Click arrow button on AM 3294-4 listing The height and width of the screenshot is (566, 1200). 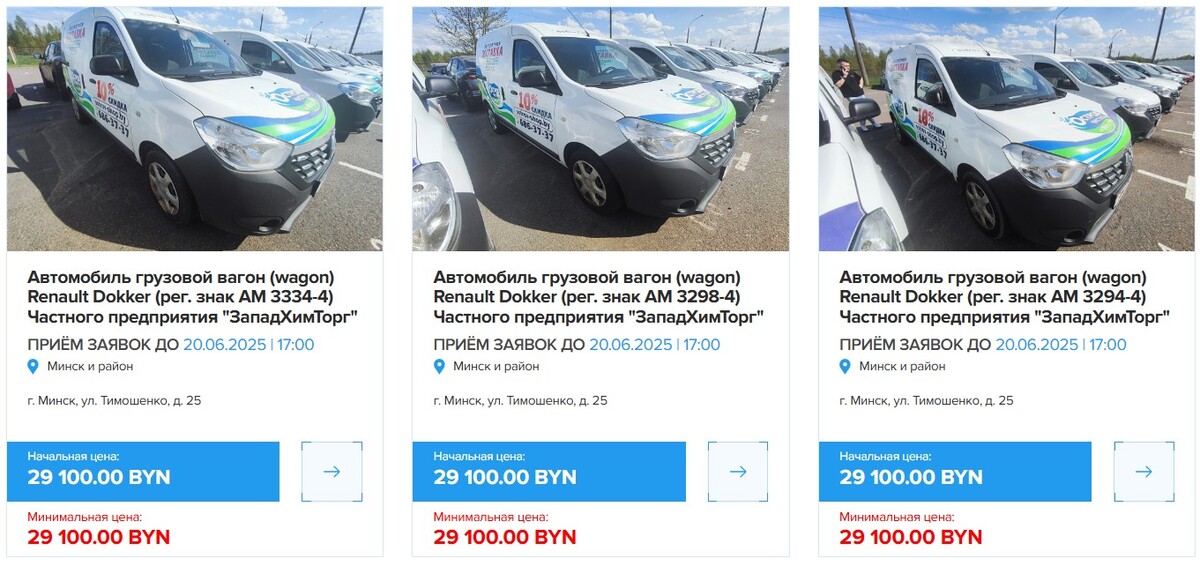(1143, 472)
